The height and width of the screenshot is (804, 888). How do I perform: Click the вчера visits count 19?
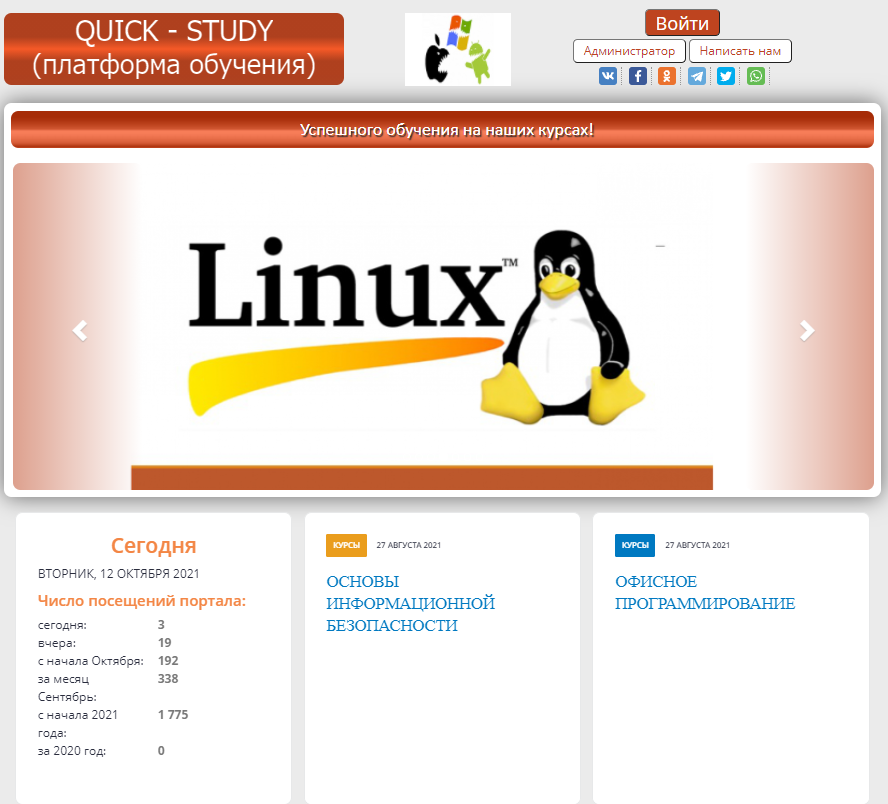[x=164, y=643]
